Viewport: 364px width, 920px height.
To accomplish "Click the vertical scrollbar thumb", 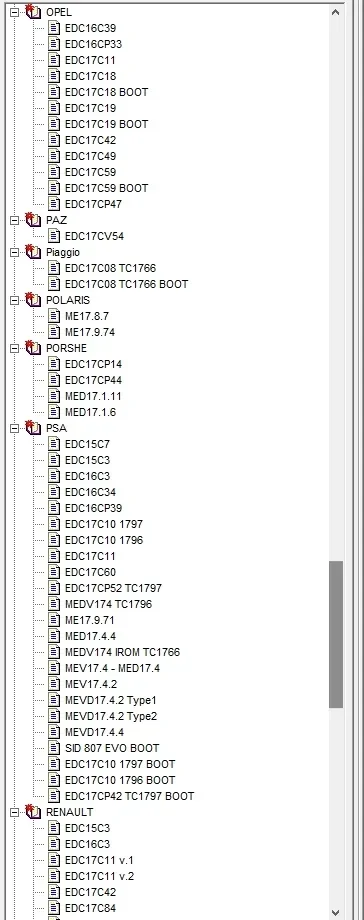I will pyautogui.click(x=336, y=634).
